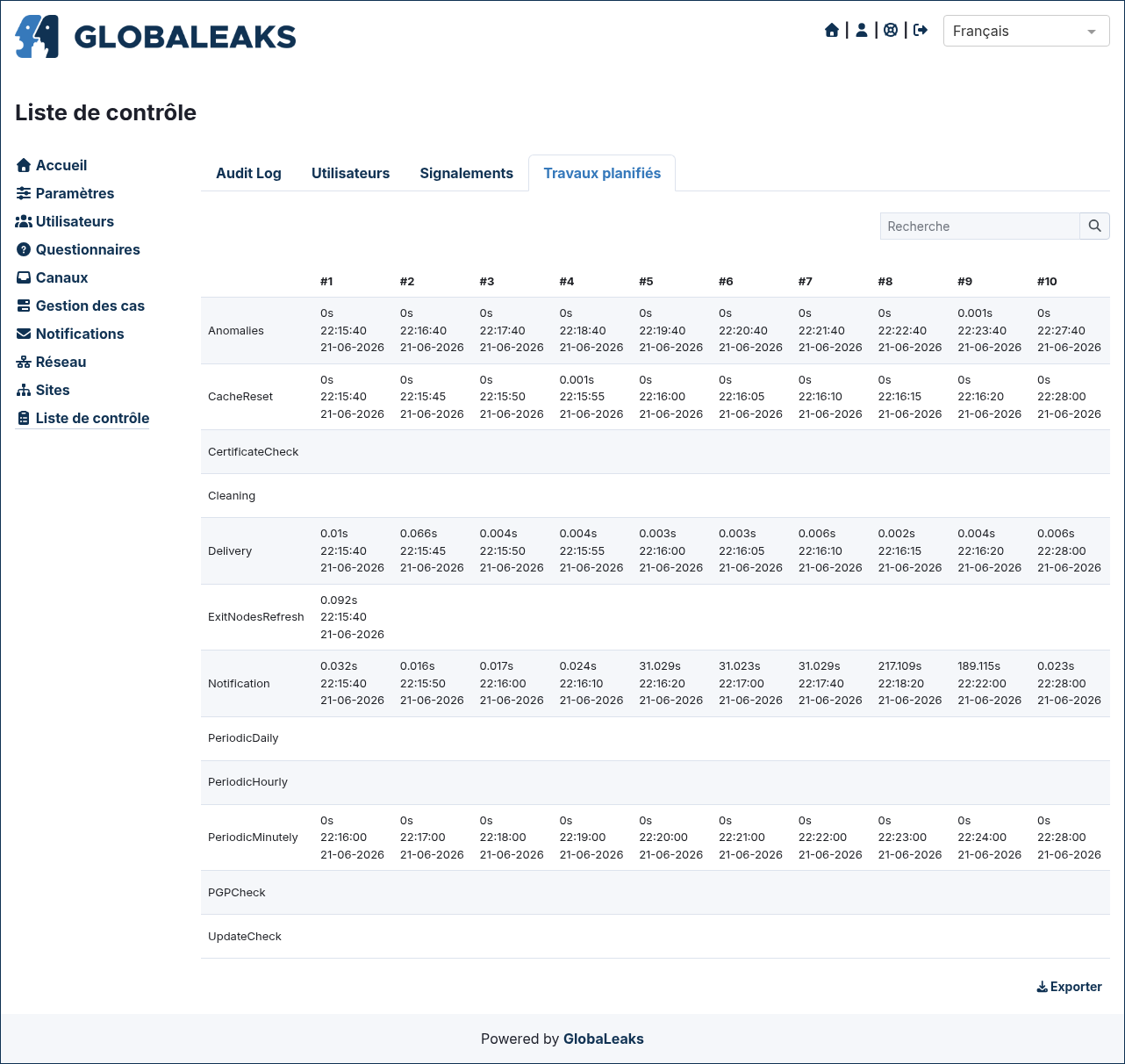This screenshot has width=1125, height=1064.
Task: Click the Anomalies job row label
Action: 236,331
